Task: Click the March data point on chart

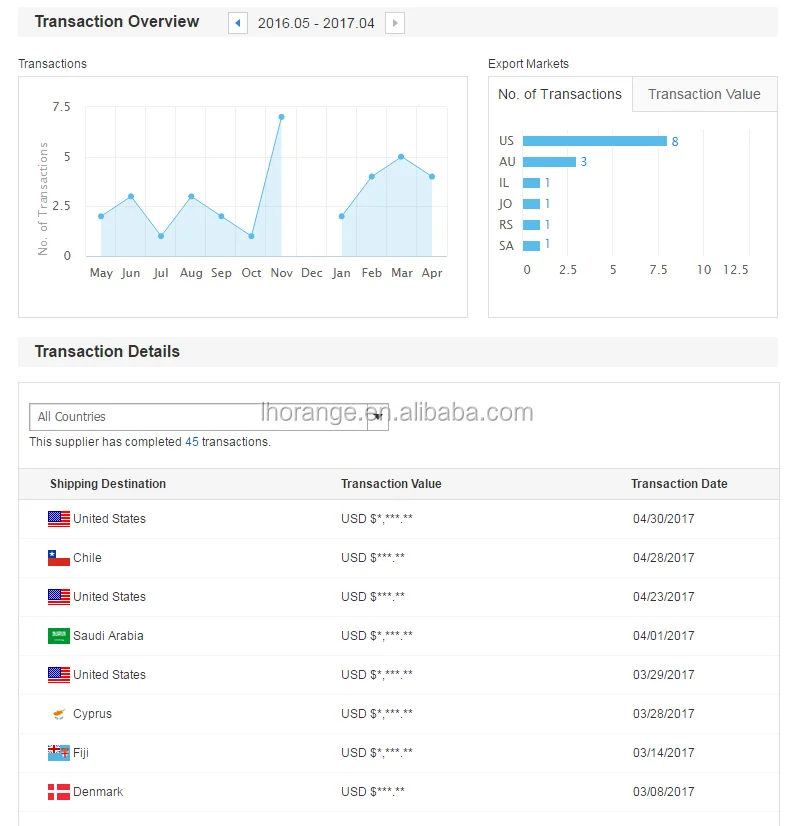Action: (x=401, y=157)
